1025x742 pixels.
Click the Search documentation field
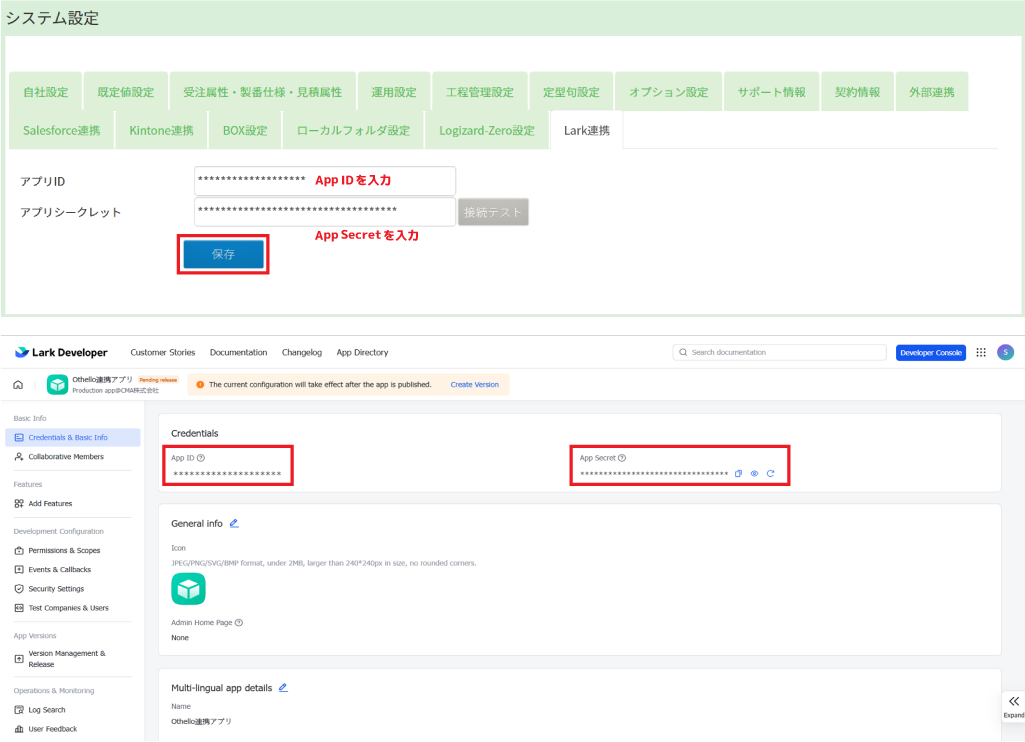click(x=779, y=352)
